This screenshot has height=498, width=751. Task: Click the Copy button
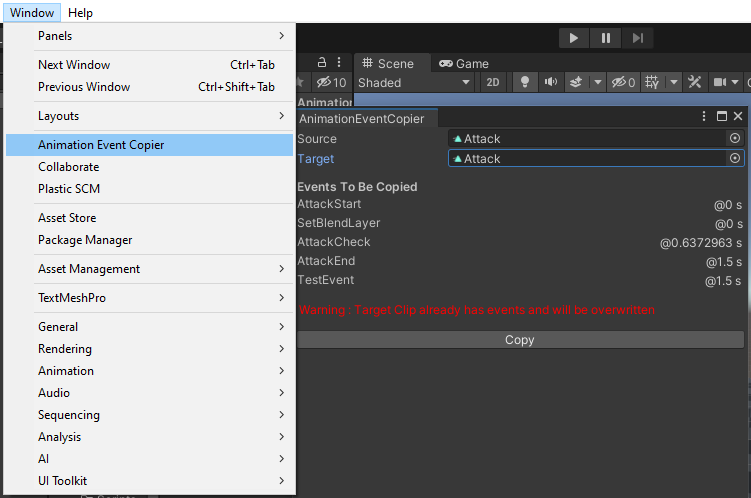(x=520, y=340)
